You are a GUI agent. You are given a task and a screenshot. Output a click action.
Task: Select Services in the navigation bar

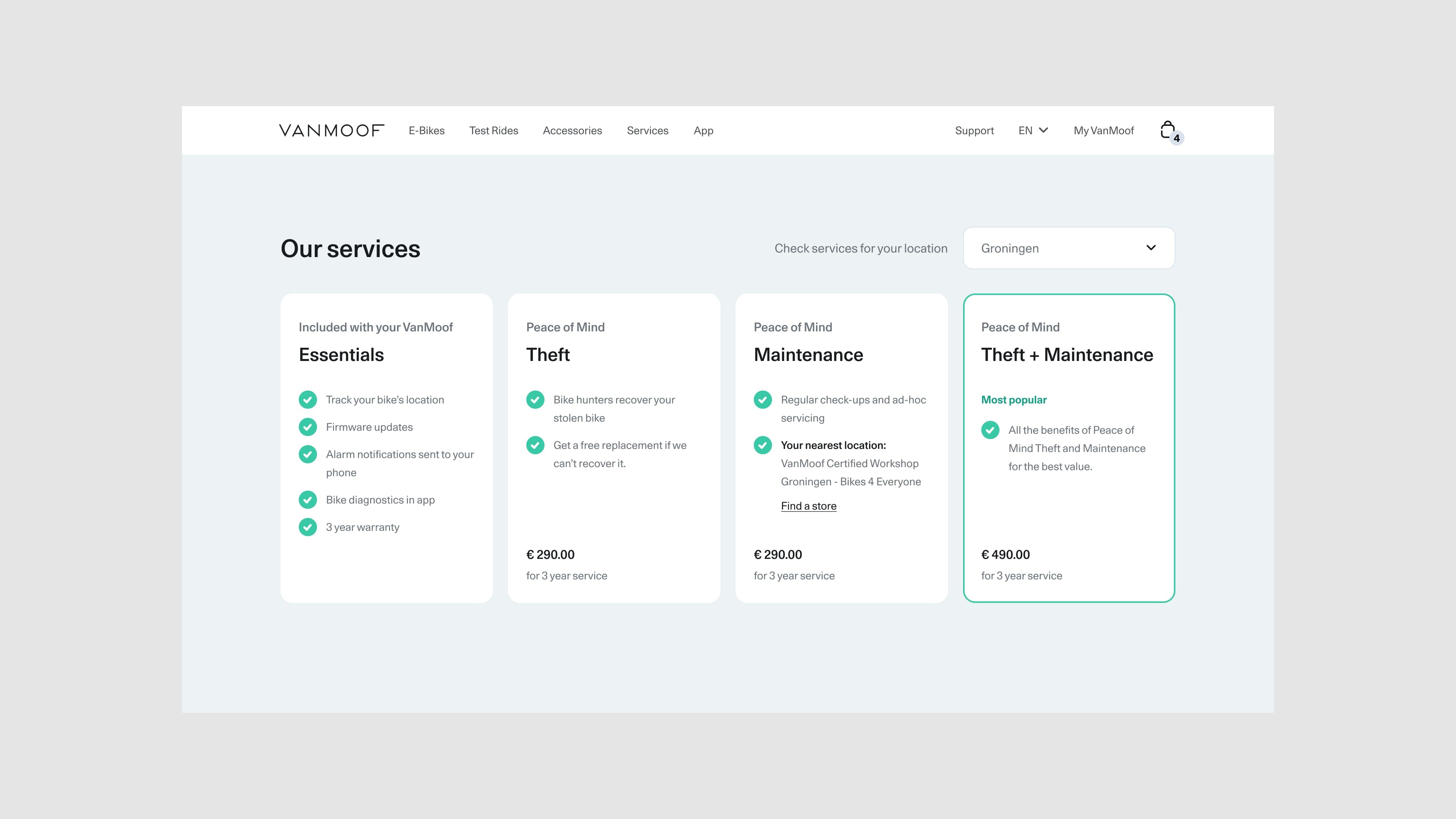(648, 130)
